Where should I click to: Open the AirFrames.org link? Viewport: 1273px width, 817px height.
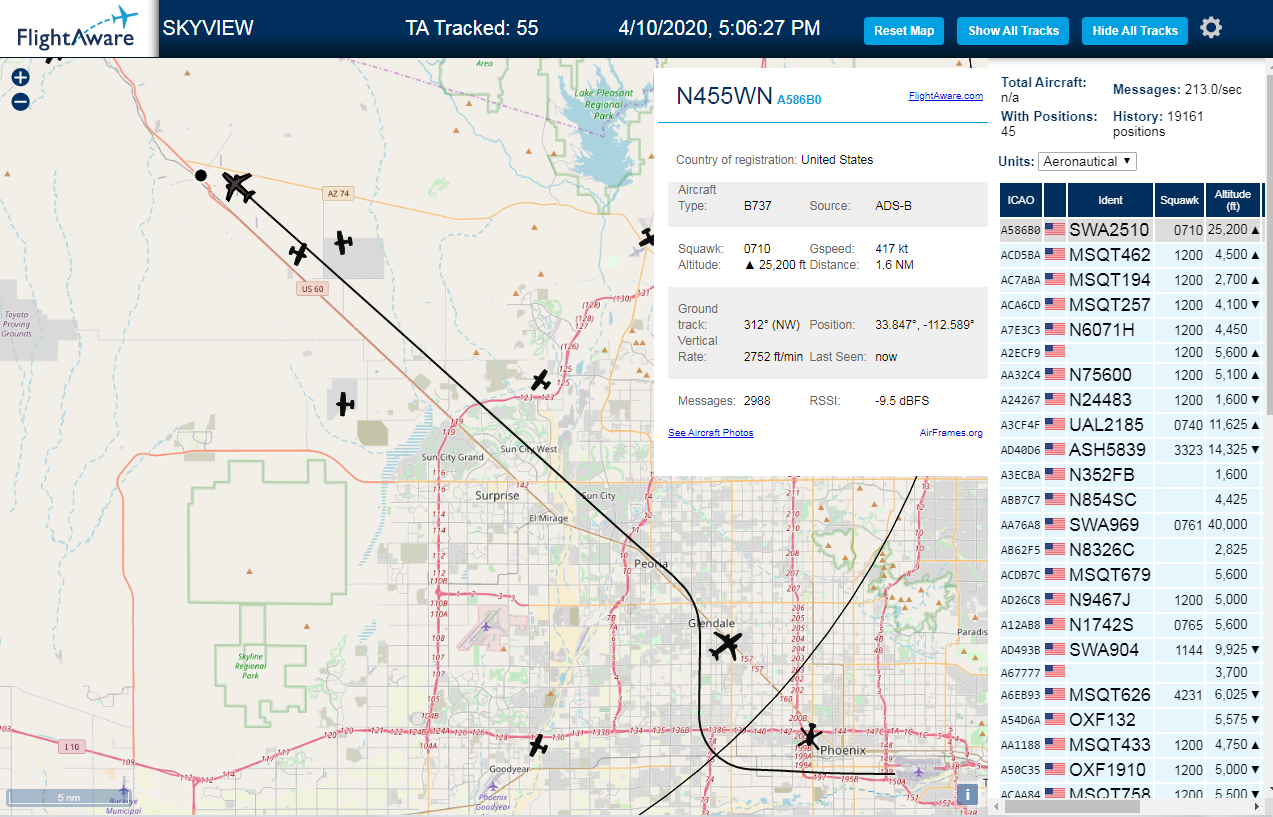tap(951, 432)
